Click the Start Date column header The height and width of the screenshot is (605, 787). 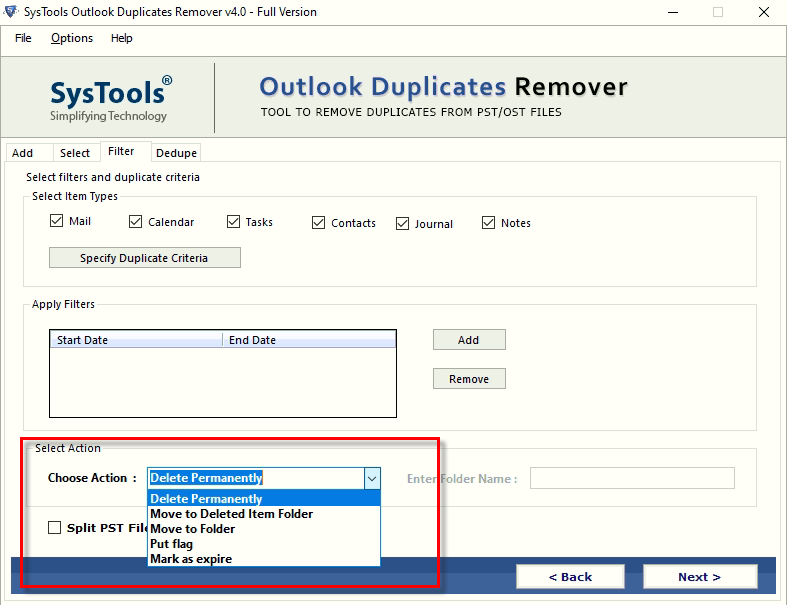pos(136,340)
